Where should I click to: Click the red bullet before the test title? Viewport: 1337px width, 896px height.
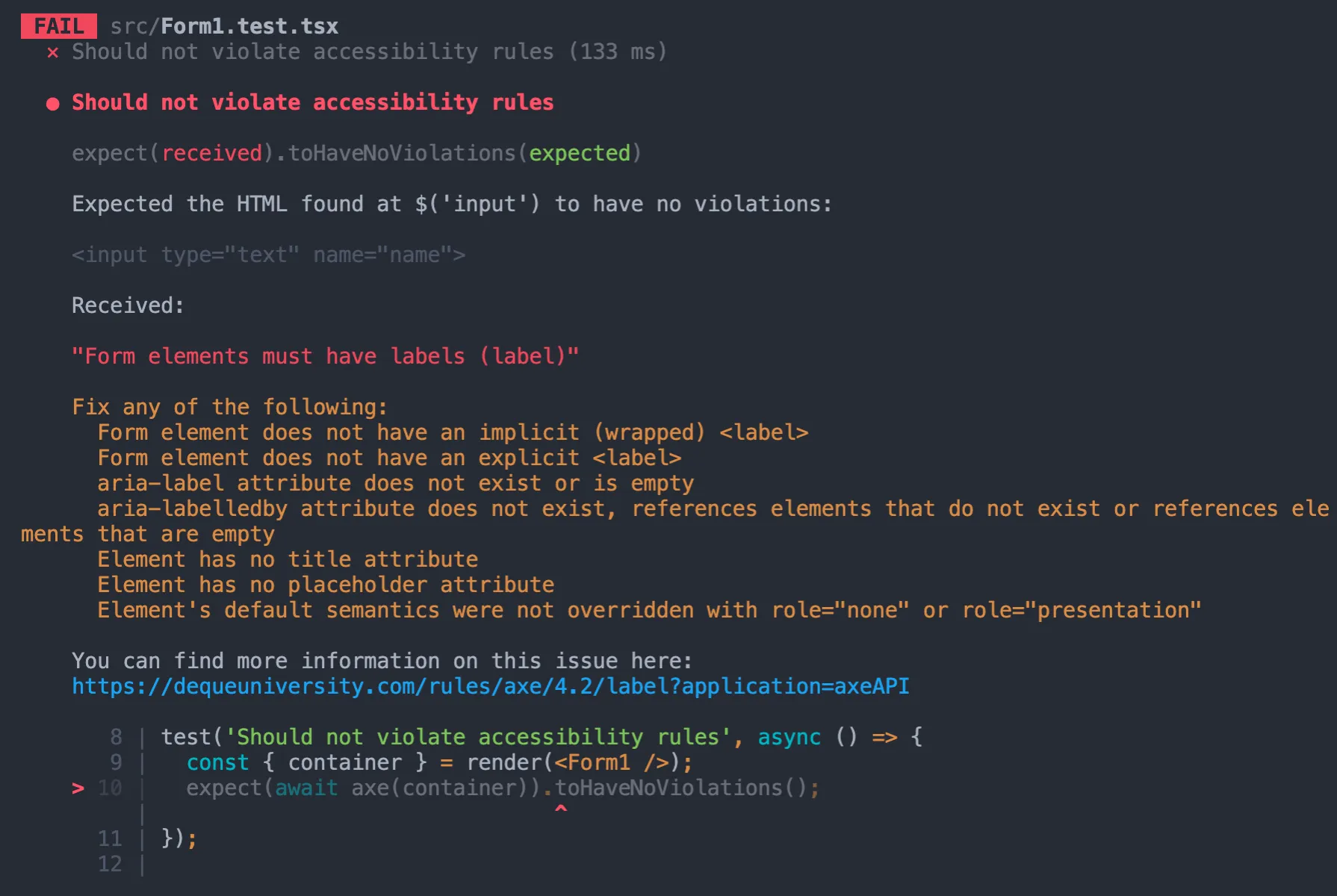(52, 104)
